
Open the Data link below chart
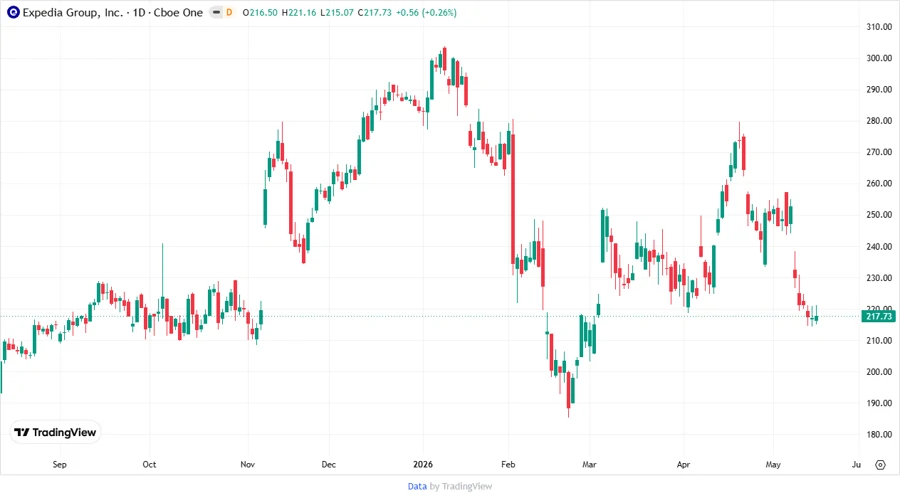417,487
